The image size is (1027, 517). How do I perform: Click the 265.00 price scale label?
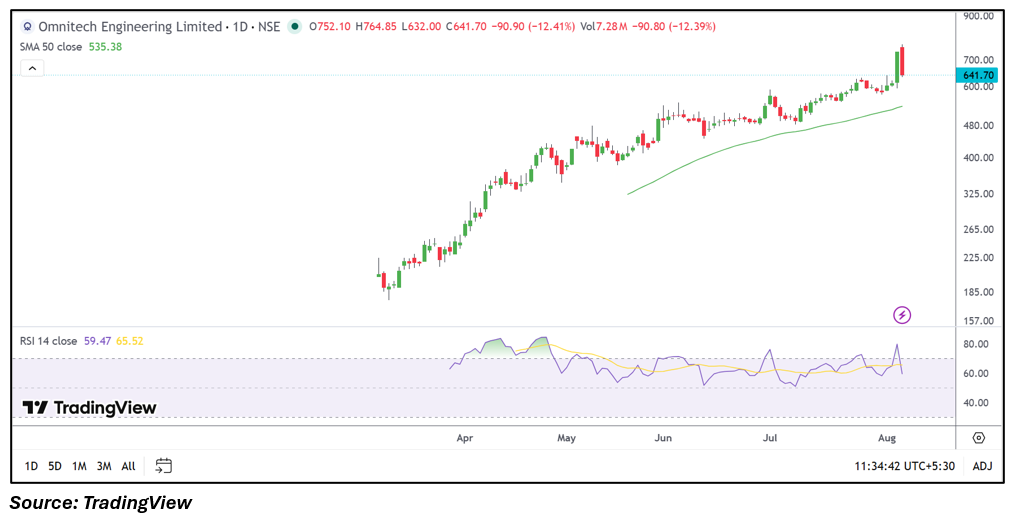point(979,230)
